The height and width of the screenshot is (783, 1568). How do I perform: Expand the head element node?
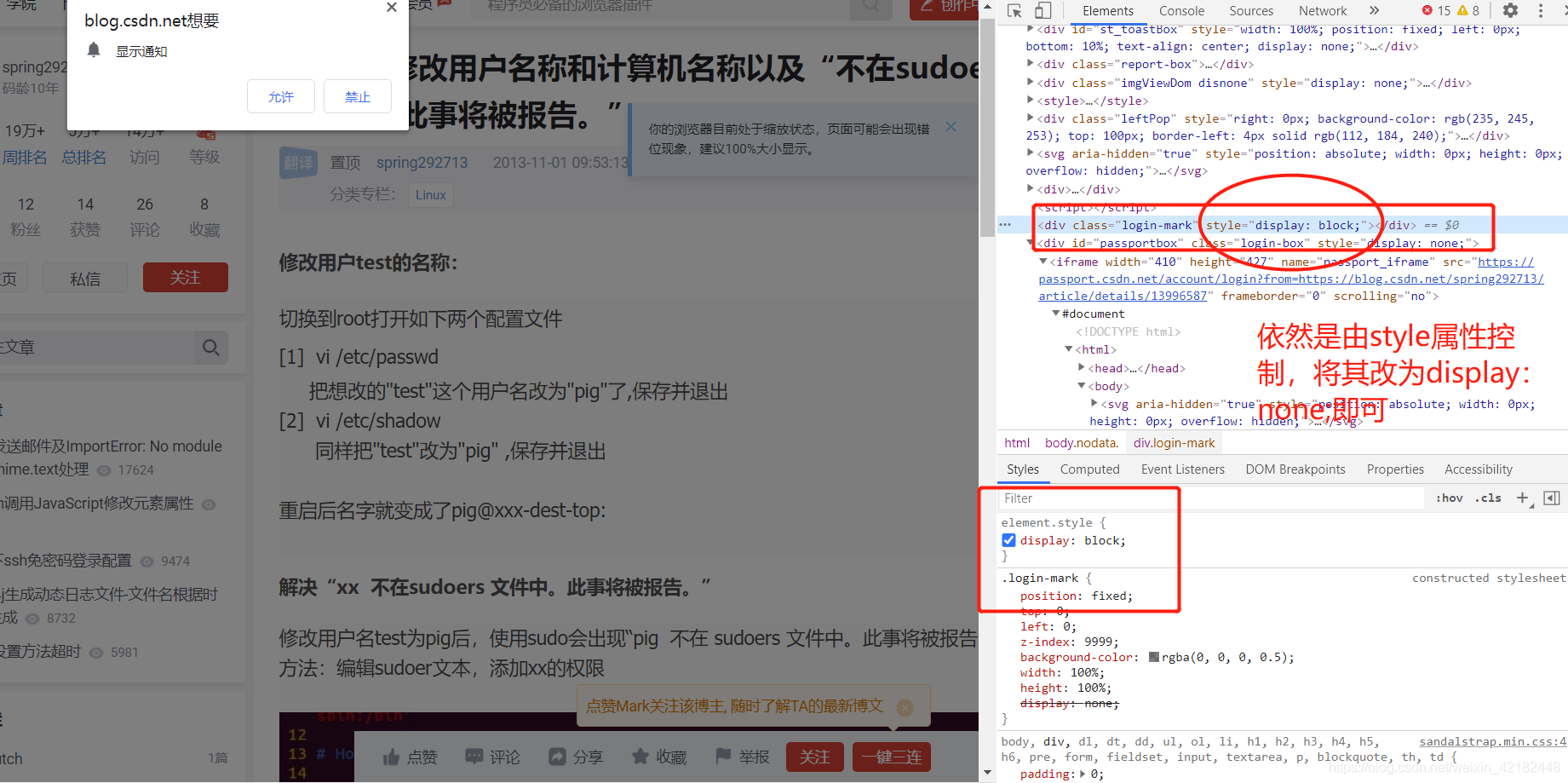pos(1082,368)
